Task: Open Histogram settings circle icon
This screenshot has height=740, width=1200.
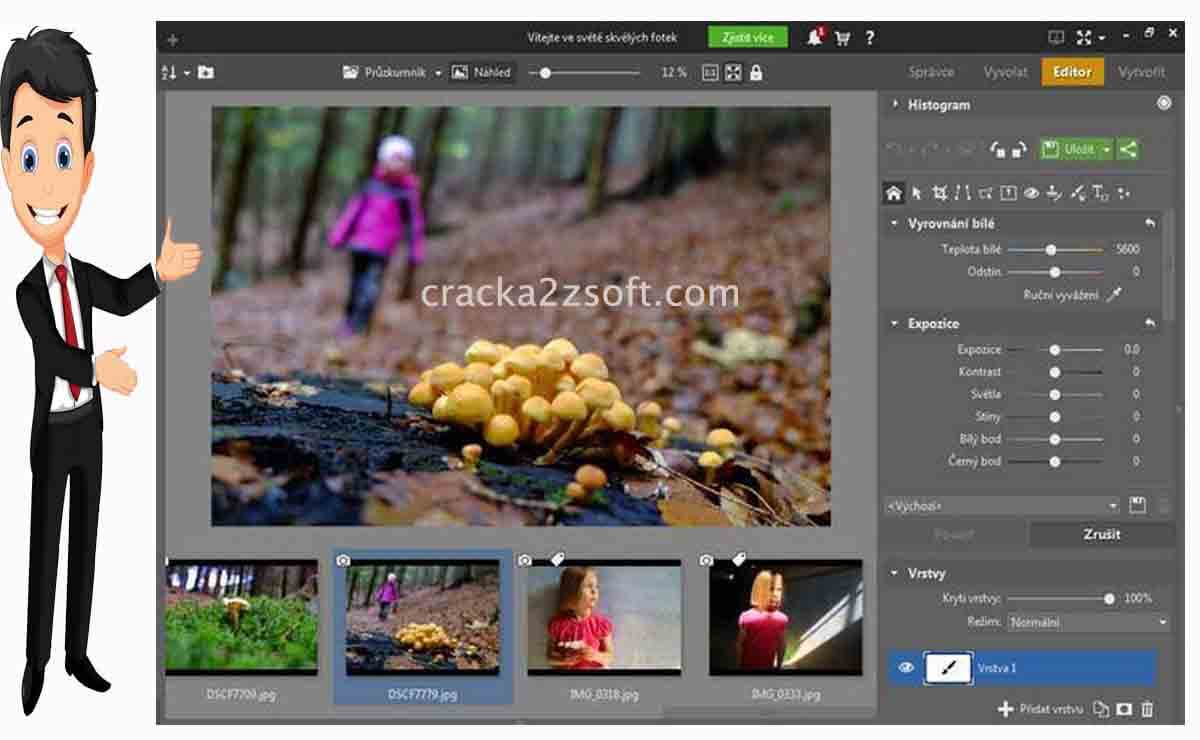Action: click(x=1163, y=103)
